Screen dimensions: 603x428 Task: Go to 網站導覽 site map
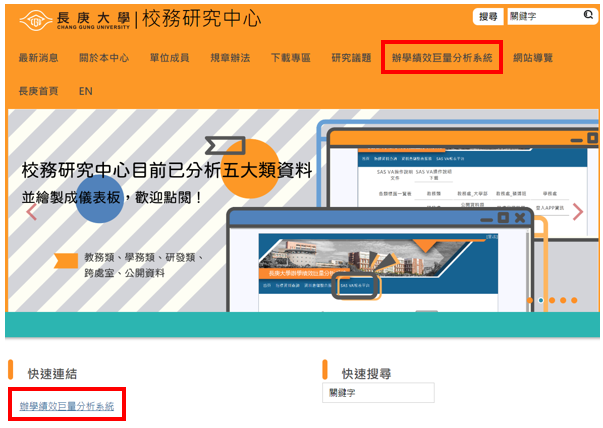532,58
